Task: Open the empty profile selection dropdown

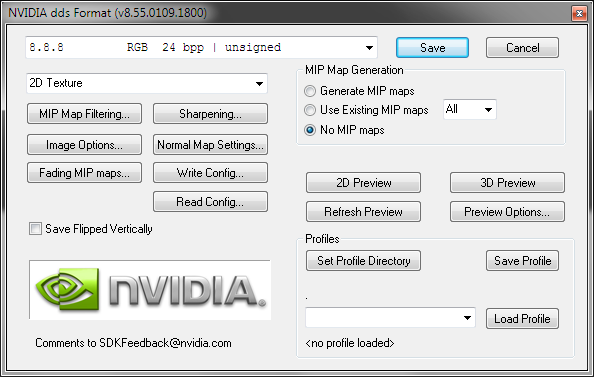Action: click(x=390, y=318)
